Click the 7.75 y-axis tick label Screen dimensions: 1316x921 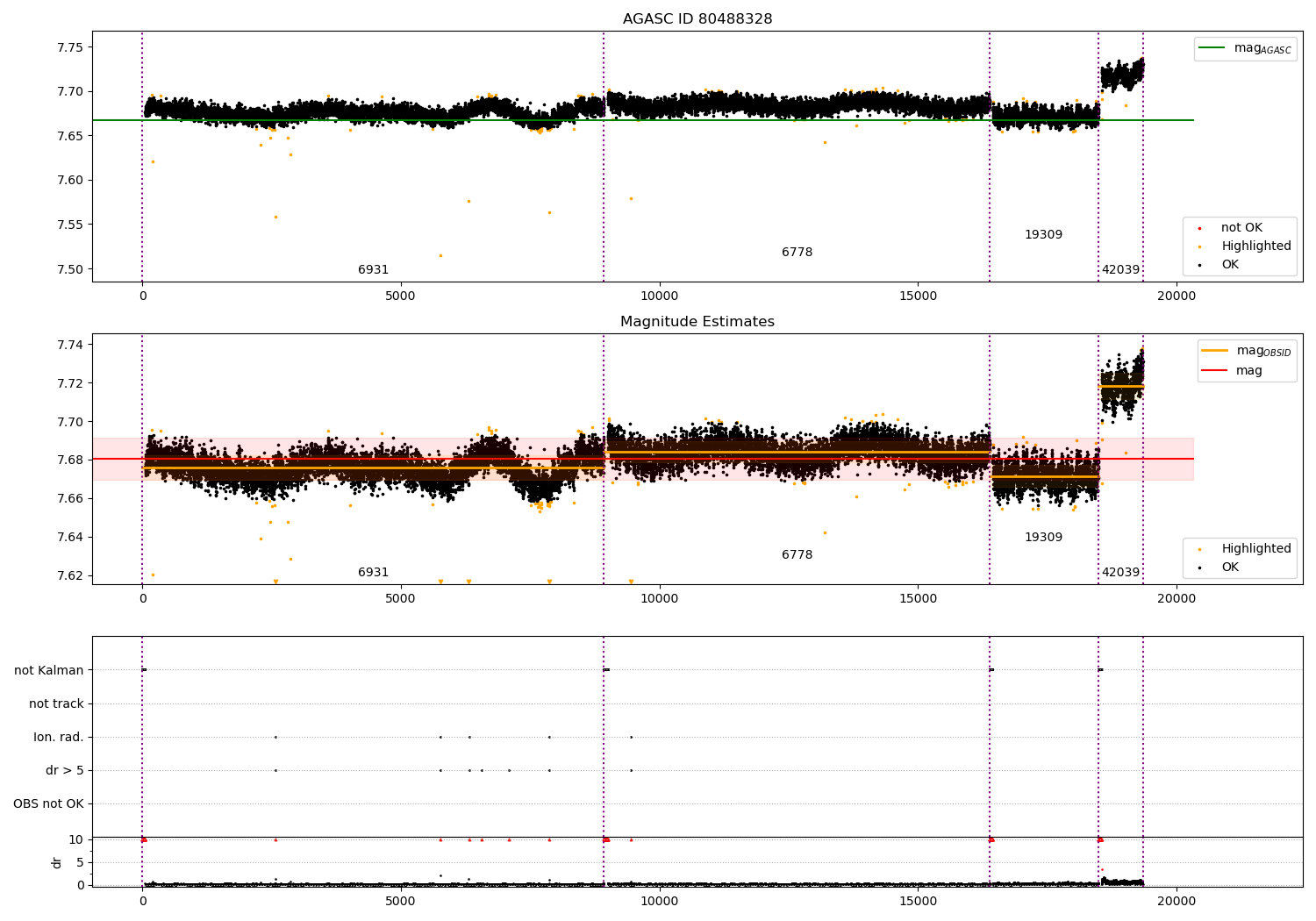(x=70, y=47)
